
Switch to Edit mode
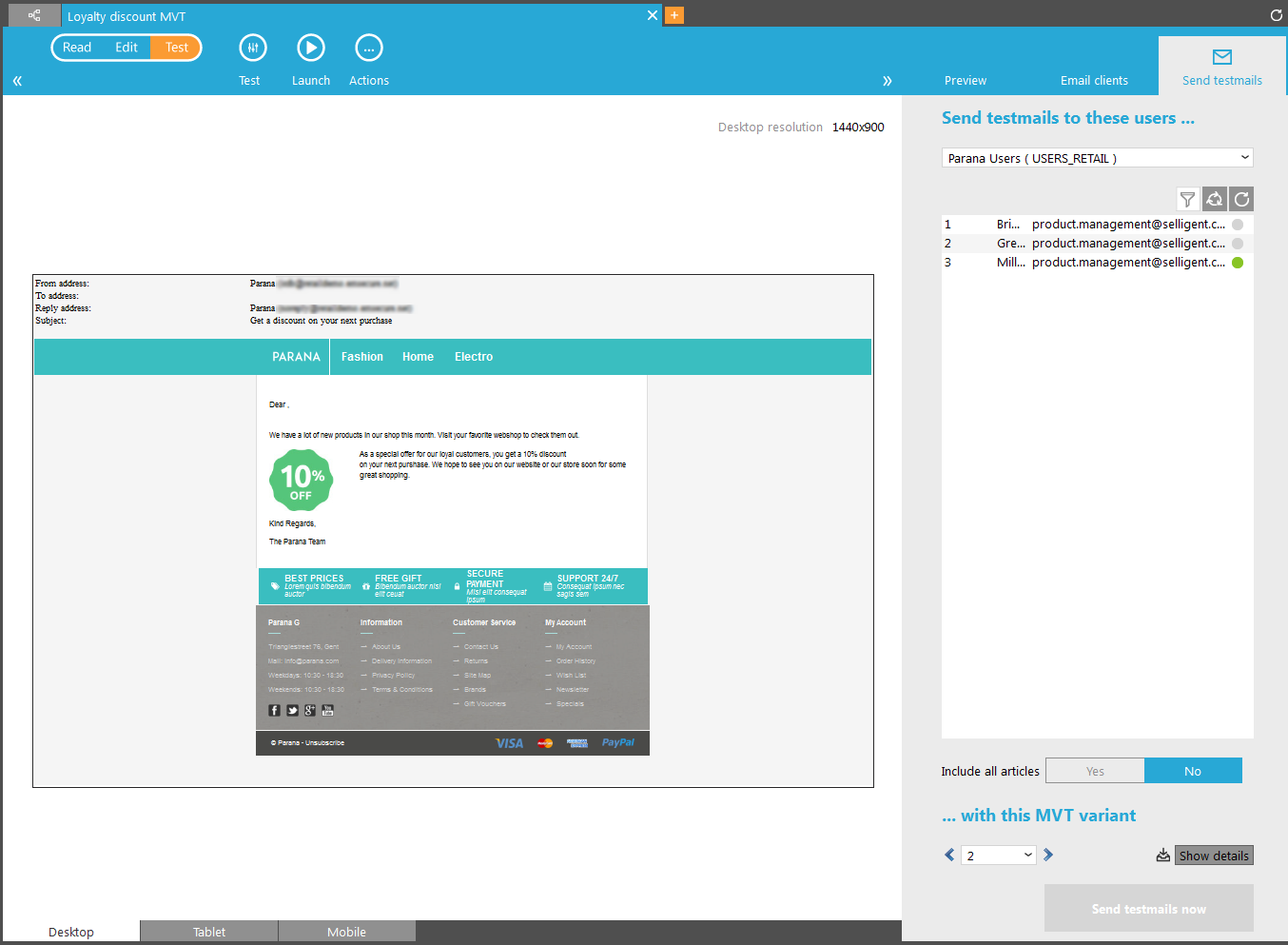(x=127, y=48)
